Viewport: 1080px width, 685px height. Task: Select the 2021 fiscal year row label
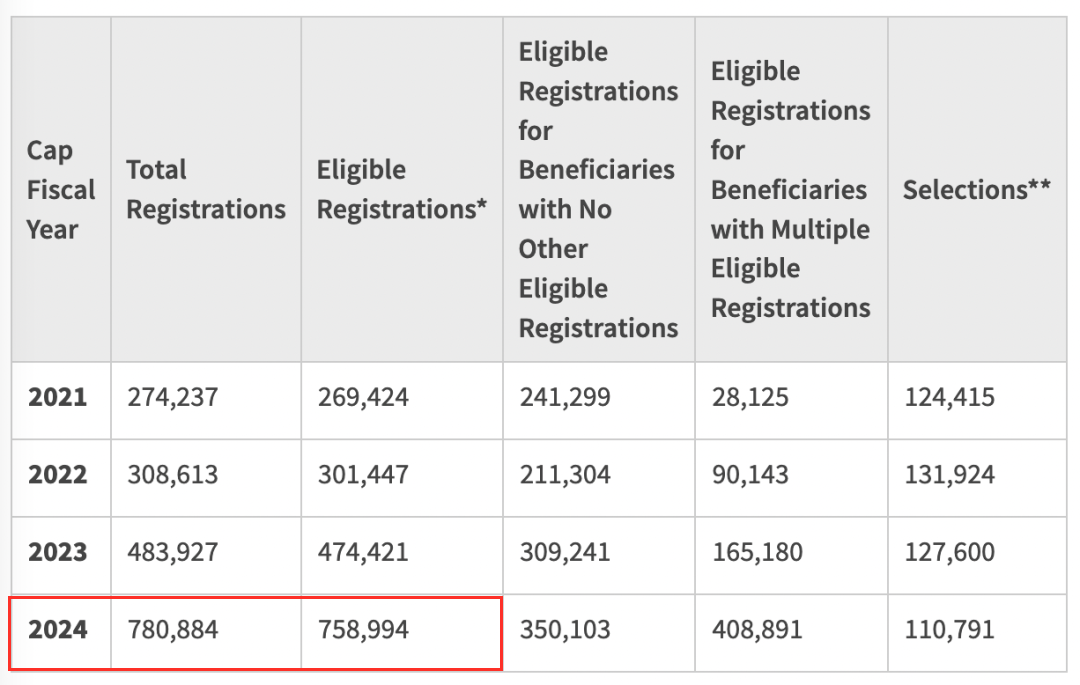point(58,397)
